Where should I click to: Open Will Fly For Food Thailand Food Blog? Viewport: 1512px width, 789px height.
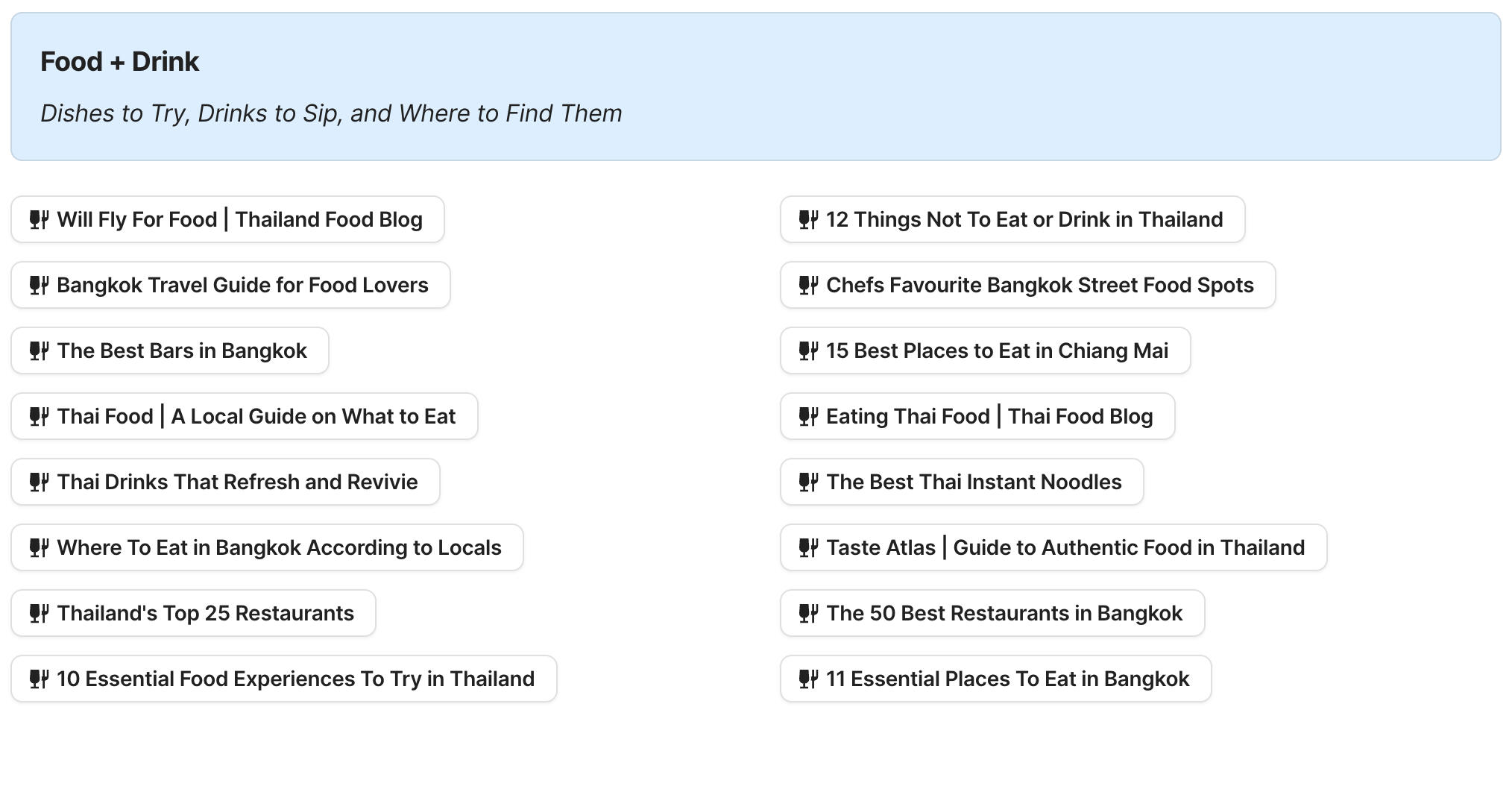[x=226, y=219]
